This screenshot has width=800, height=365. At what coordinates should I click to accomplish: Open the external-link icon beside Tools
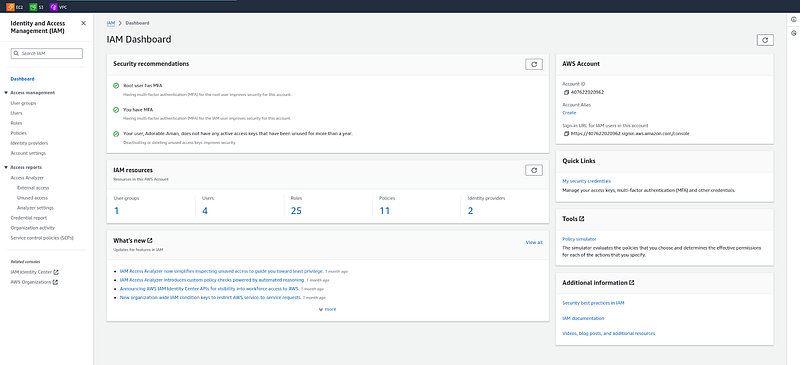click(x=582, y=218)
